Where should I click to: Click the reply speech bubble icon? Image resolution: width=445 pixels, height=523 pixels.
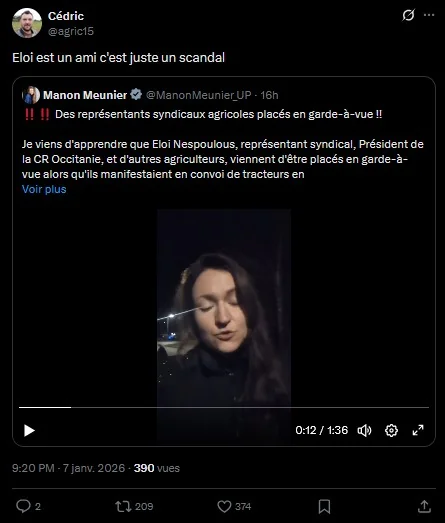[x=23, y=506]
